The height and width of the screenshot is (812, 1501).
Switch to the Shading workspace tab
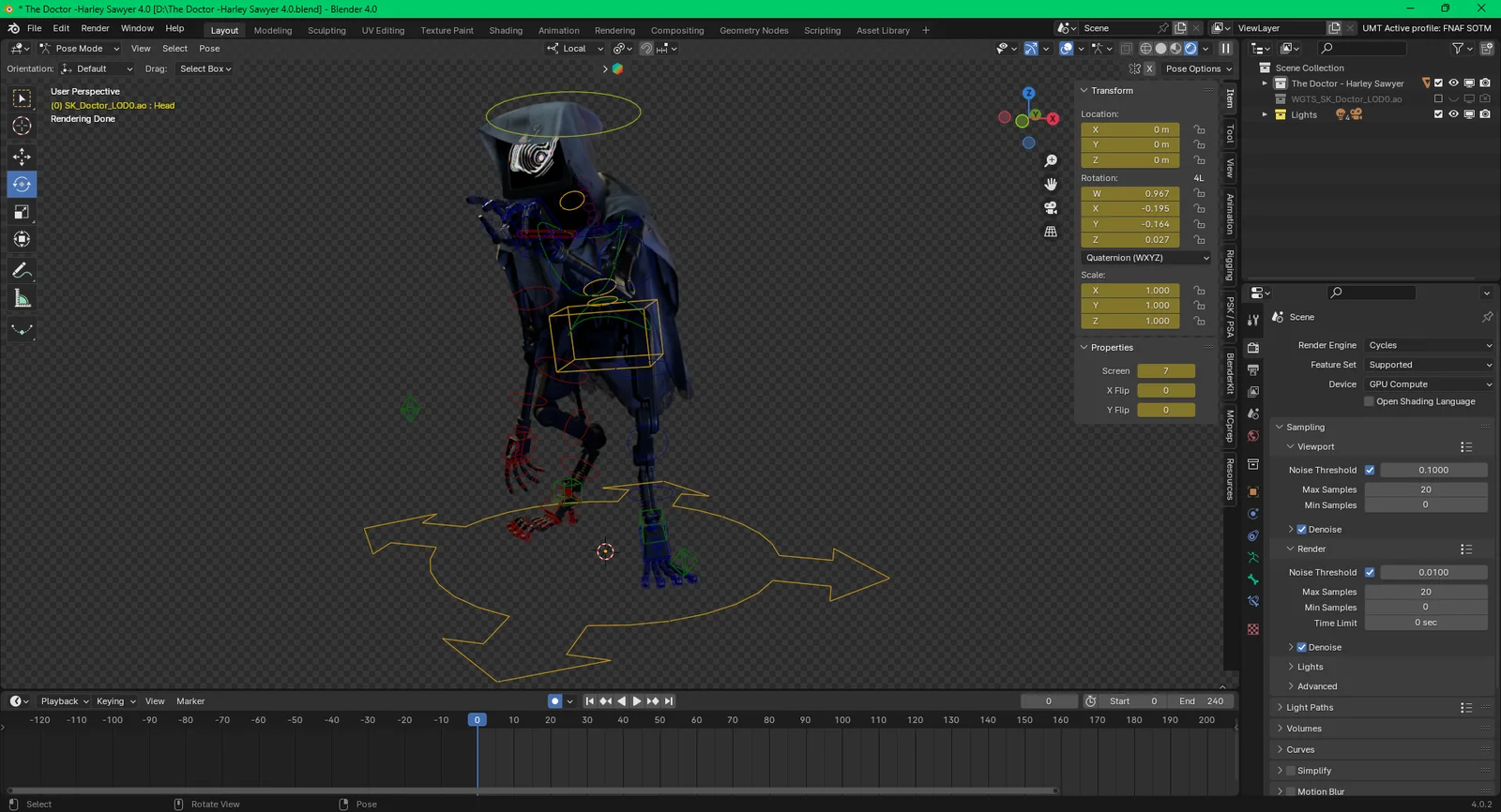pyautogui.click(x=506, y=30)
